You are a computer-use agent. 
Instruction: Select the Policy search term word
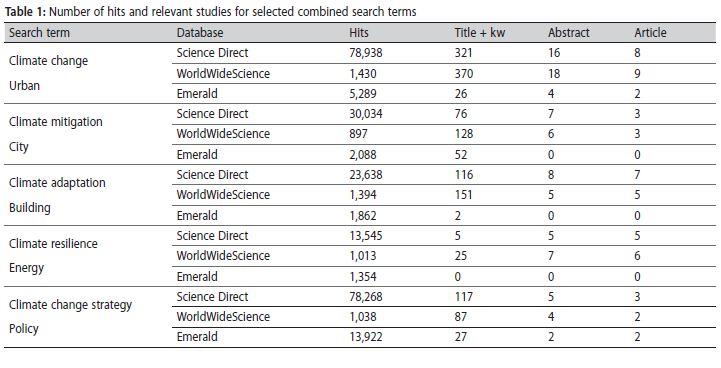pyautogui.click(x=24, y=329)
